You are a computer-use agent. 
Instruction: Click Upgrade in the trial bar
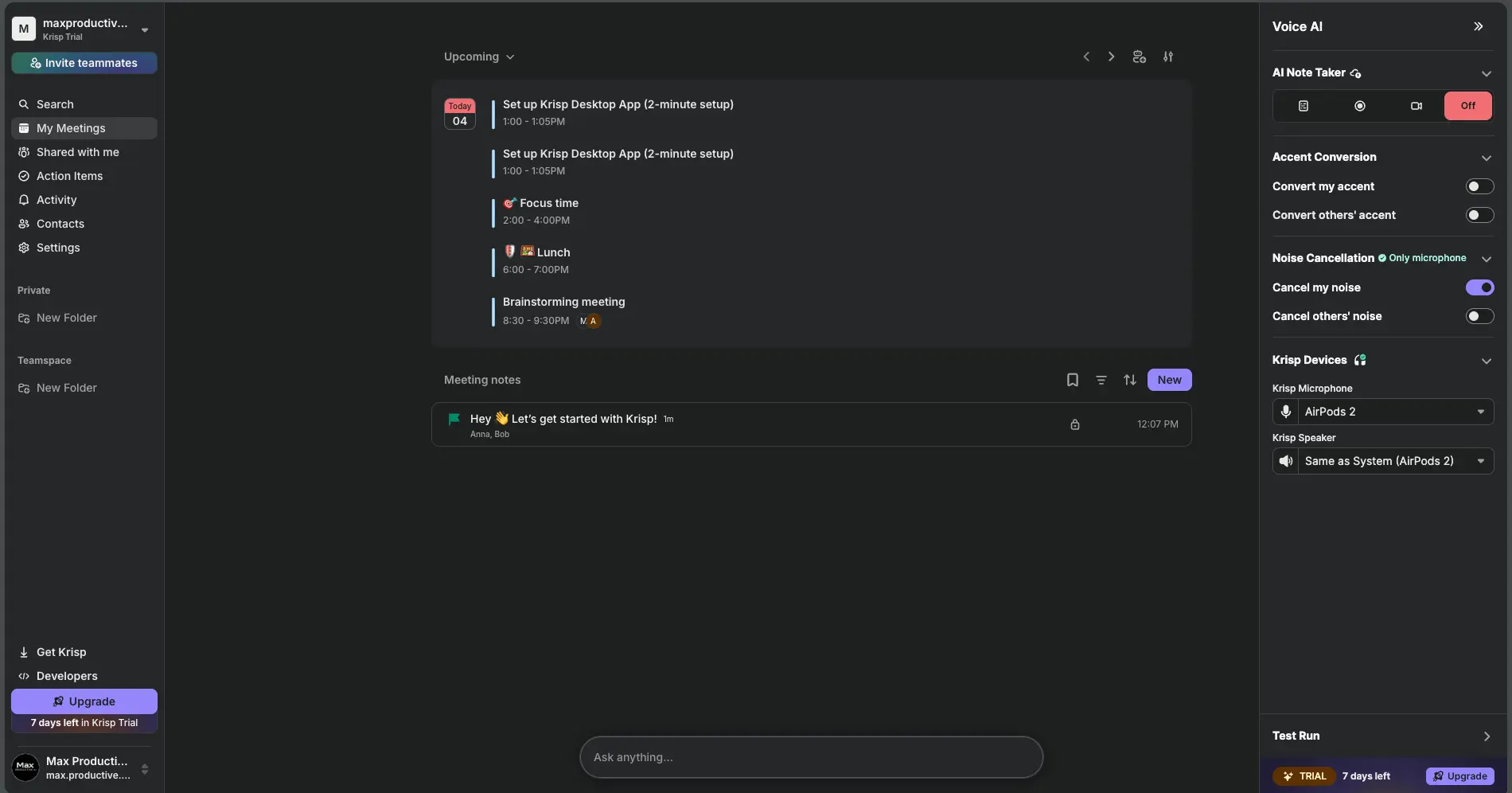[x=1460, y=776]
